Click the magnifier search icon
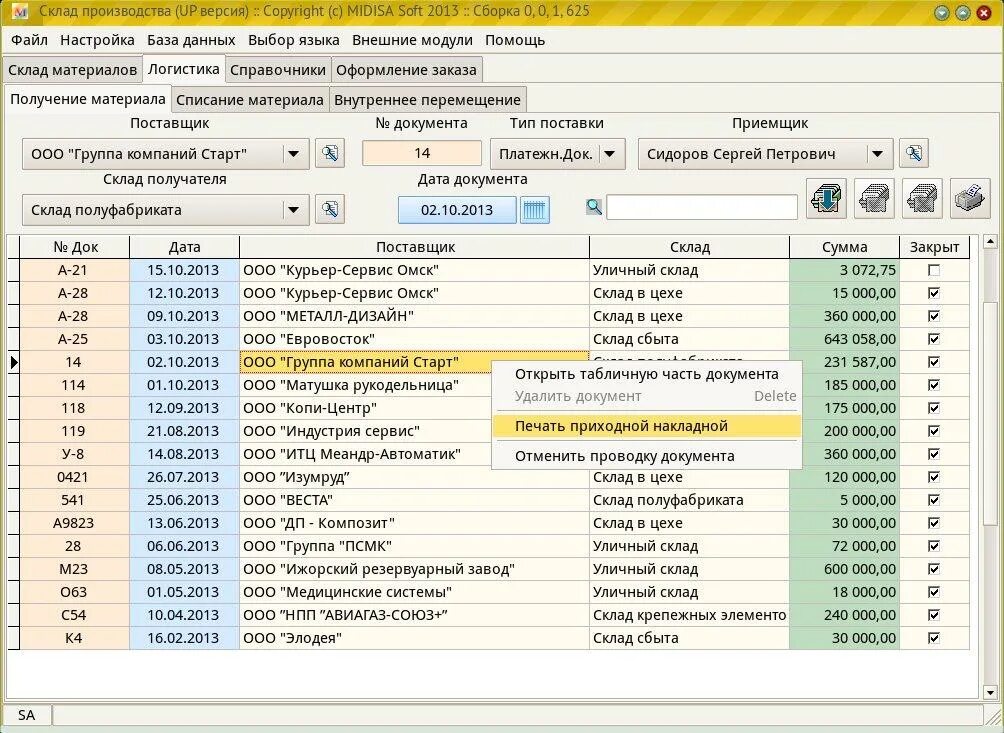1004x733 pixels. tap(594, 207)
